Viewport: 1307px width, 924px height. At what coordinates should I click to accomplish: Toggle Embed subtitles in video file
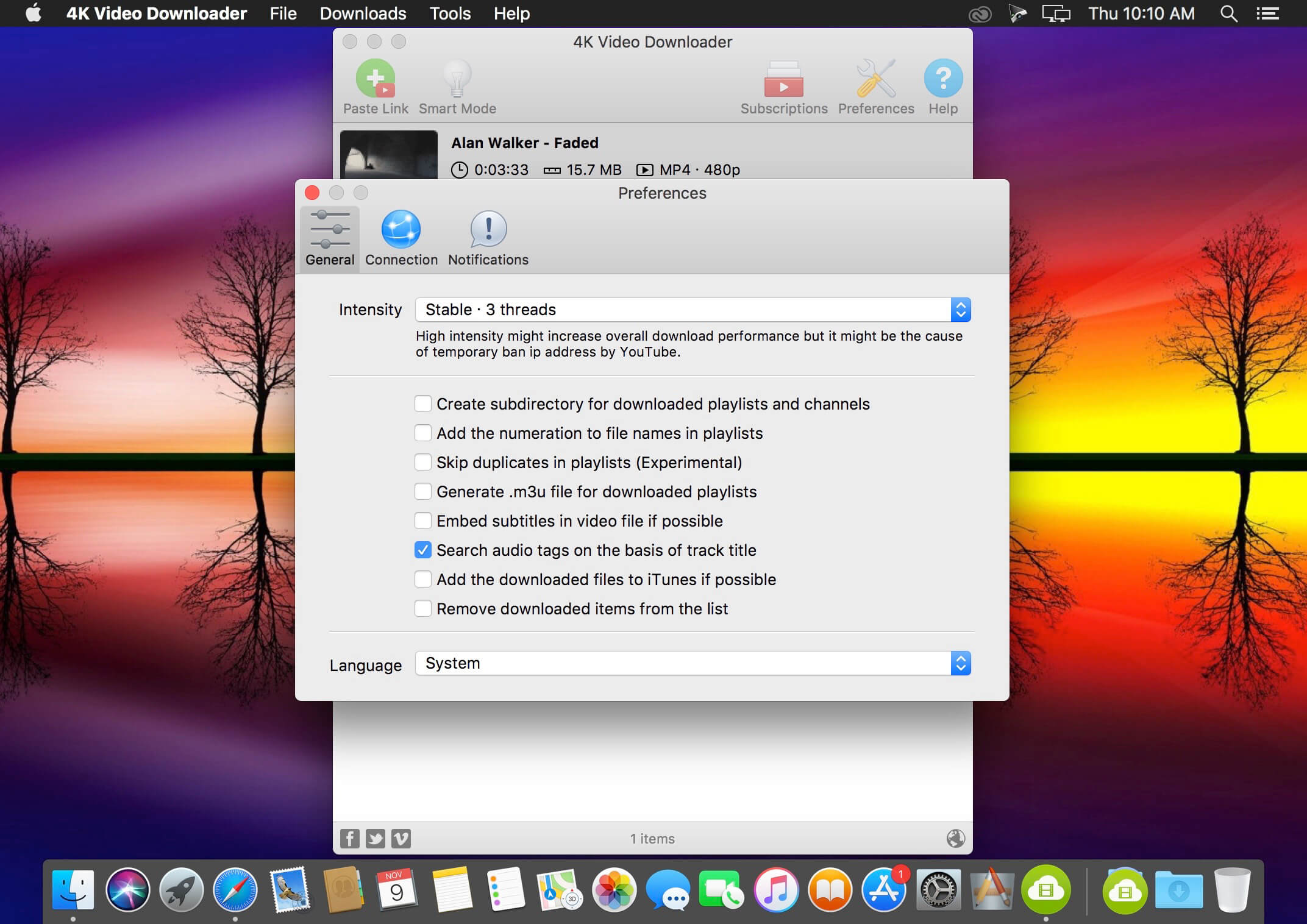coord(423,521)
